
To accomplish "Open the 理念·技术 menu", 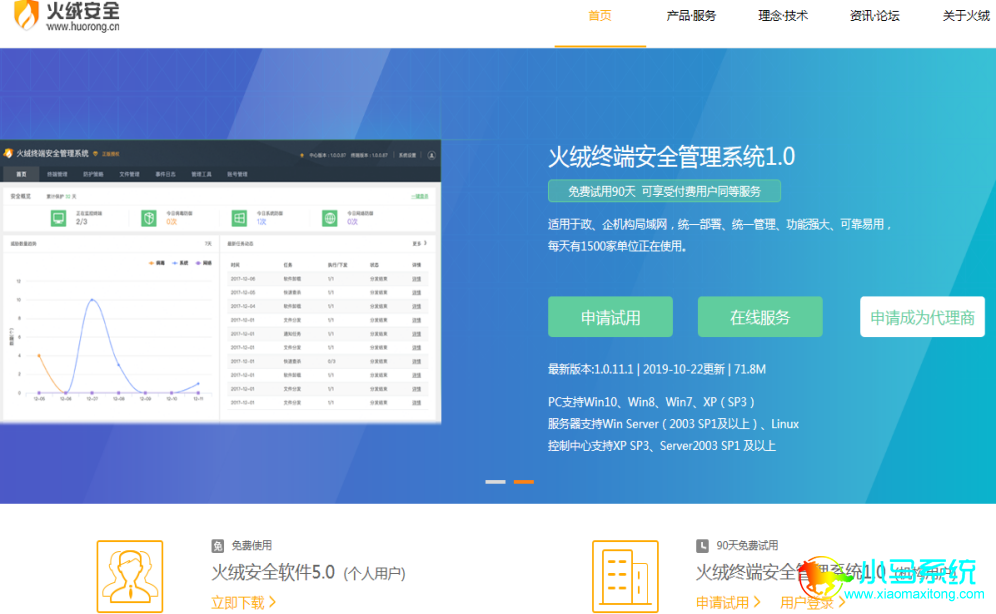I will coord(783,16).
